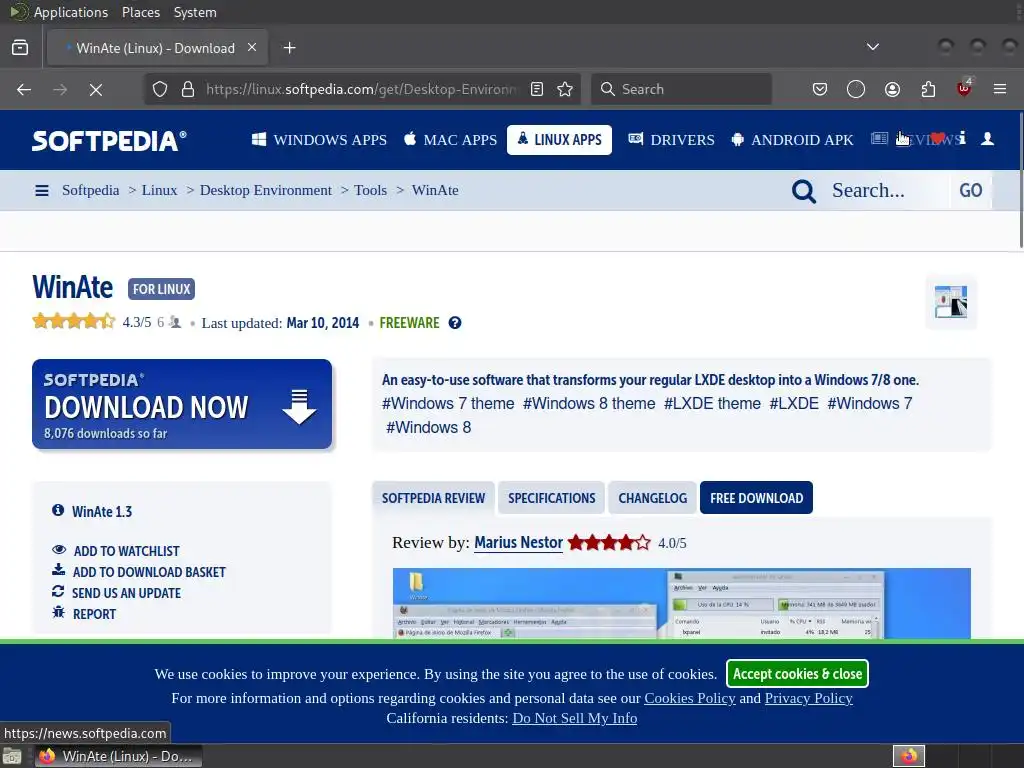Click the red heart icon in navbar
This screenshot has width=1024, height=768.
coord(938,138)
